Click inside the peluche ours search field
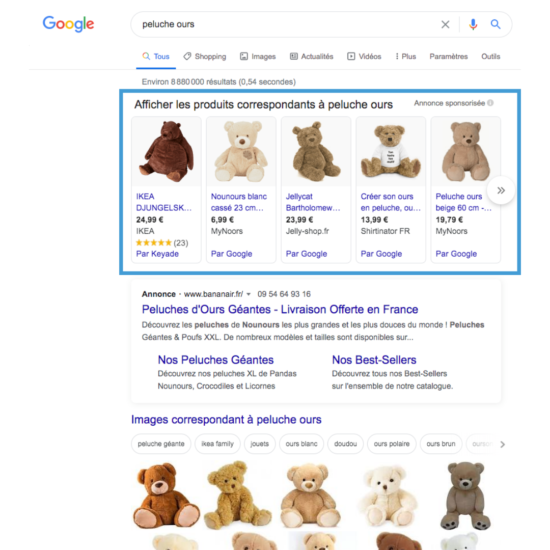This screenshot has width=550, height=550. pyautogui.click(x=284, y=24)
